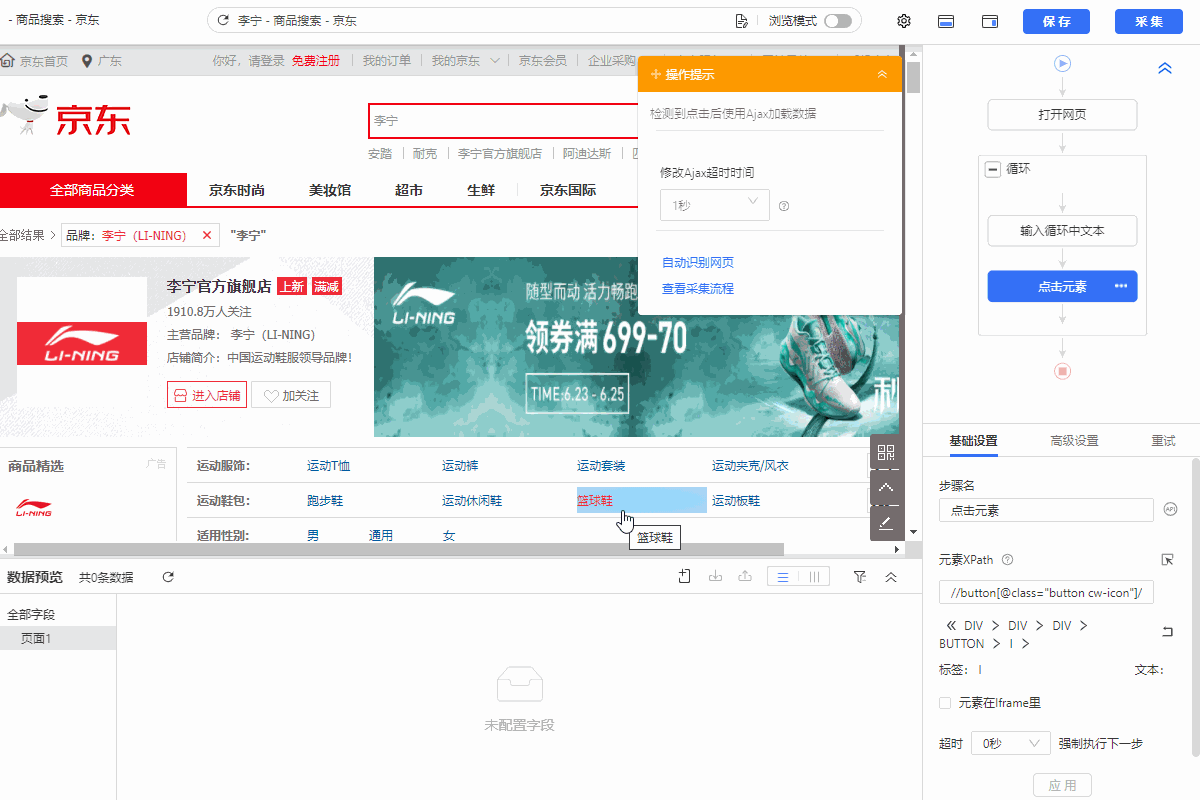Click the JD 京东 logo
The image size is (1200, 800).
(66, 117)
